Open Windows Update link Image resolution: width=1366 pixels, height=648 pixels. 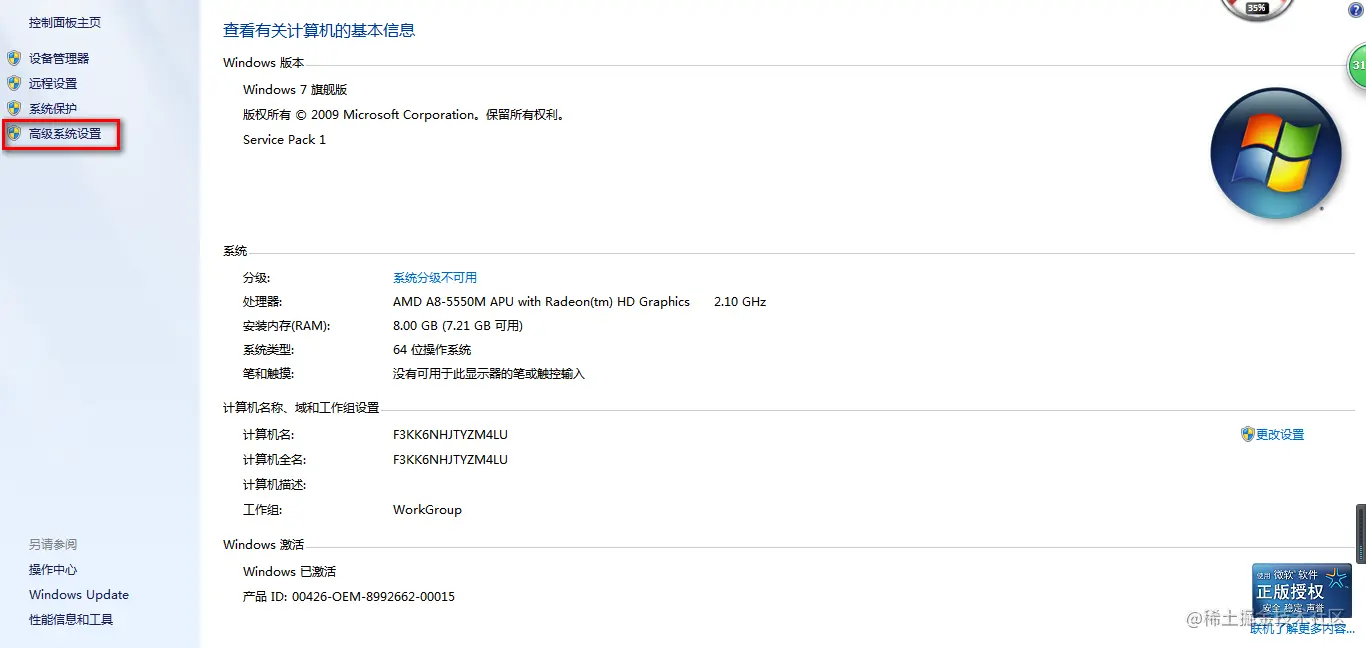point(79,594)
